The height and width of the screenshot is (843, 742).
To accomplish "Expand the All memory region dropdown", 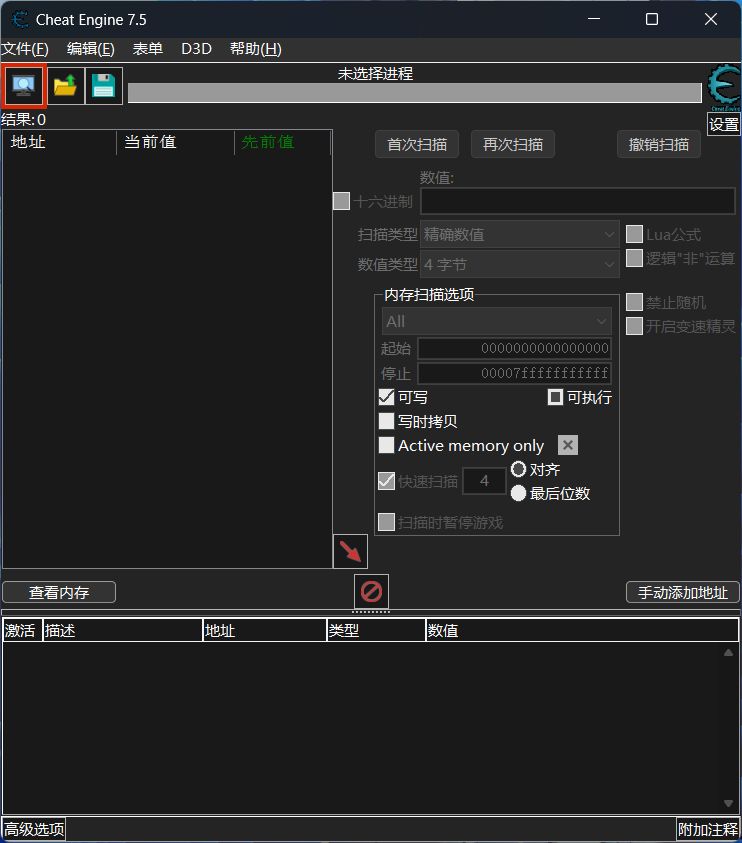I will [x=496, y=322].
